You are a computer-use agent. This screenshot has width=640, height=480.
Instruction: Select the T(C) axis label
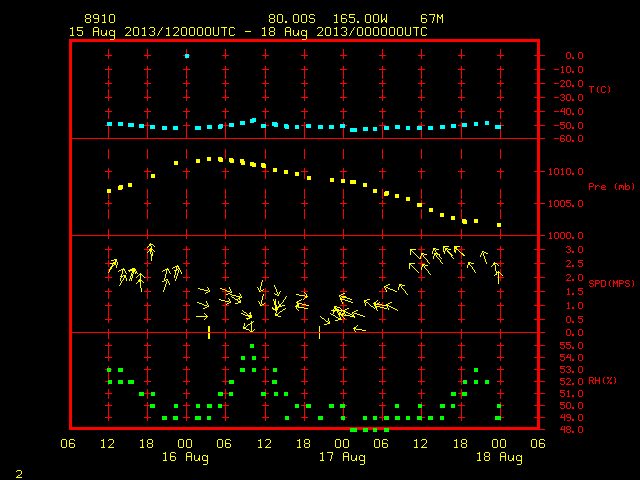[x=600, y=89]
